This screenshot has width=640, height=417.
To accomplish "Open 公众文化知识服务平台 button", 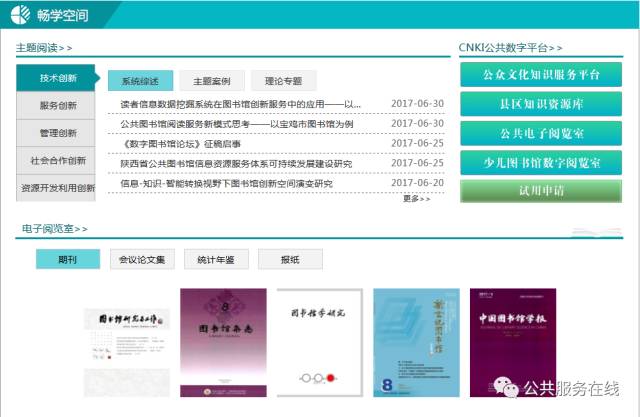I will tap(541, 75).
